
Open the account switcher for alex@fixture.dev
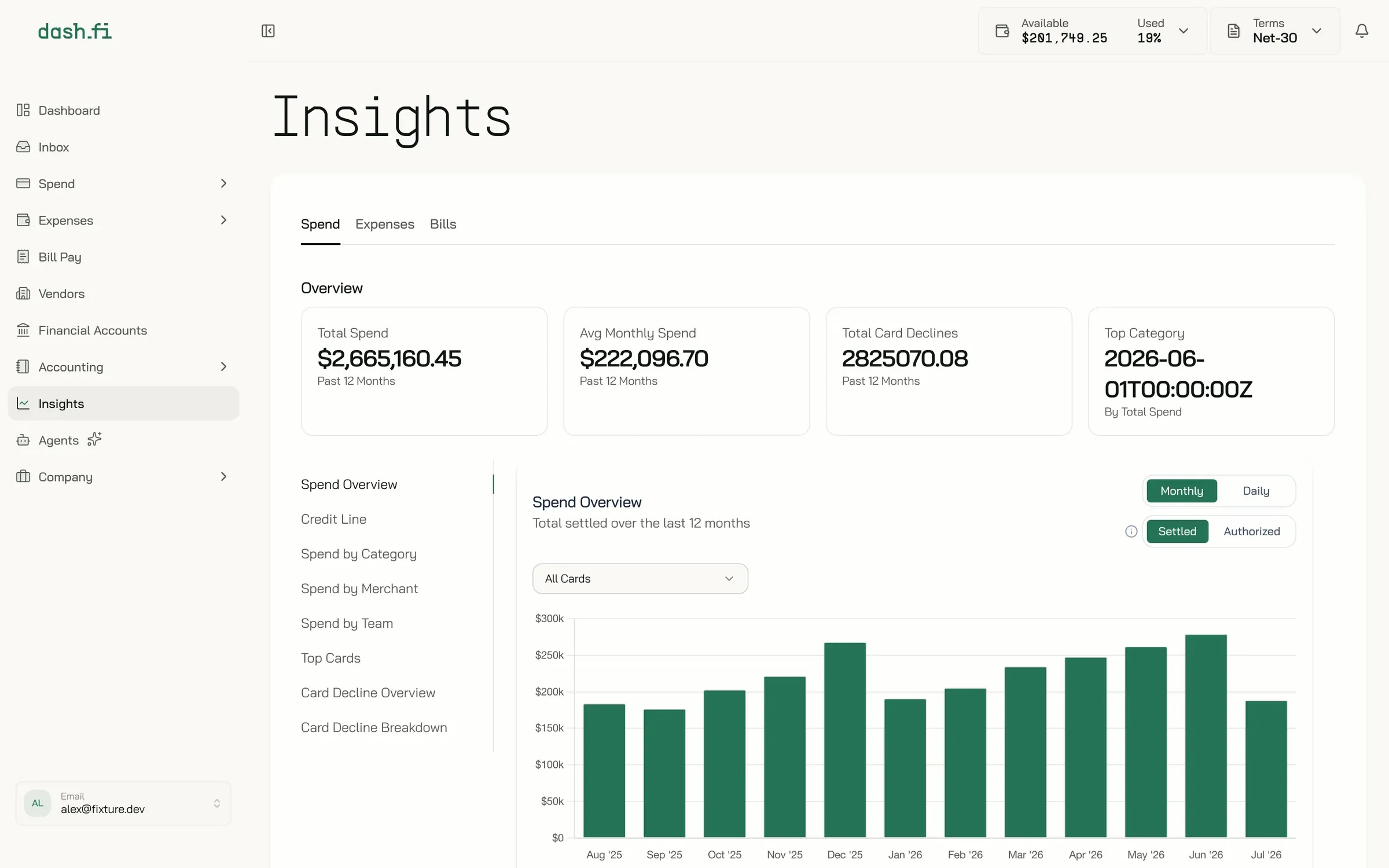(x=123, y=803)
